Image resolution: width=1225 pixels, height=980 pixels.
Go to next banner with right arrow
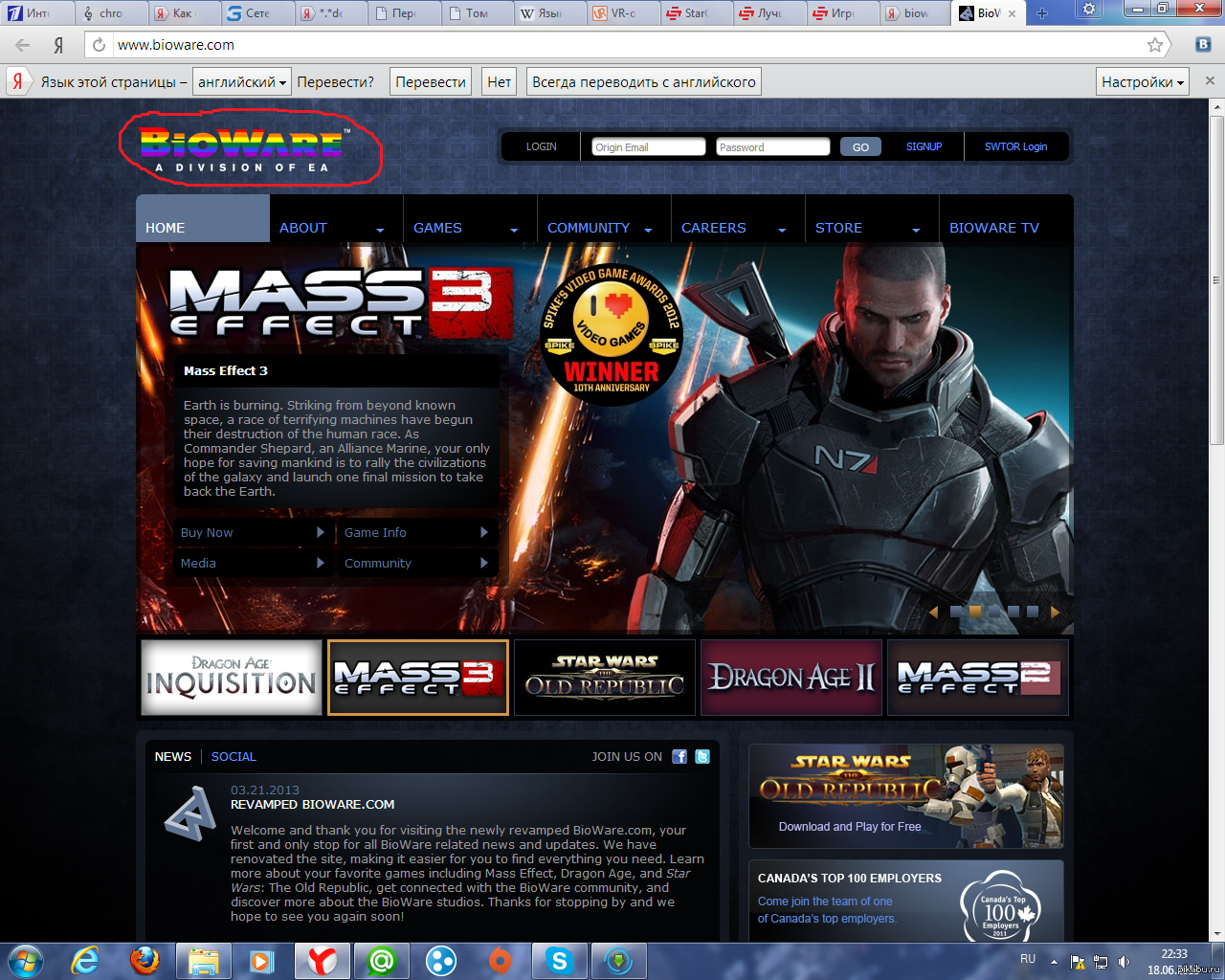(x=1055, y=612)
